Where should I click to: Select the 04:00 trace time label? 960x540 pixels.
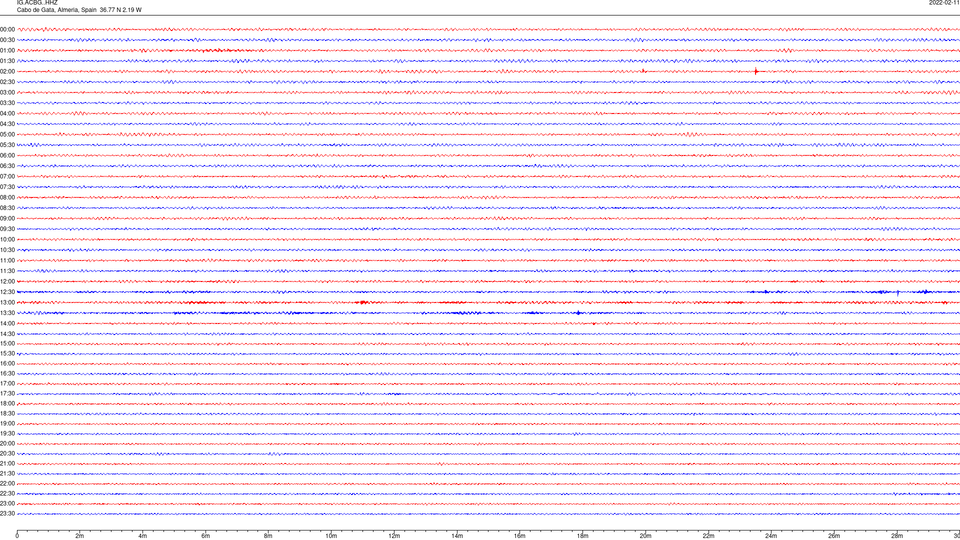(7, 114)
